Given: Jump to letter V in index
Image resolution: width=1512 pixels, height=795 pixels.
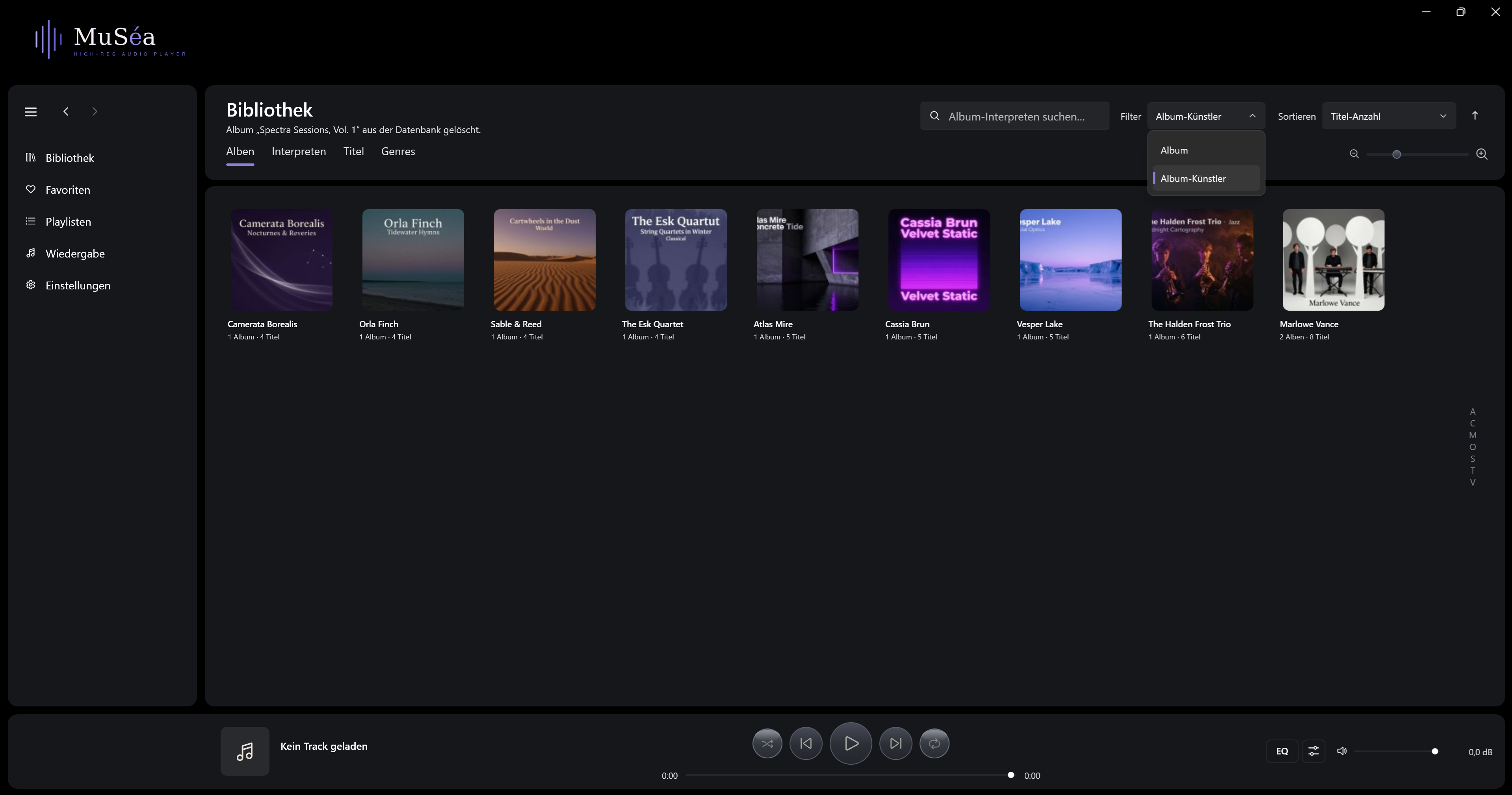Looking at the screenshot, I should coord(1473,482).
